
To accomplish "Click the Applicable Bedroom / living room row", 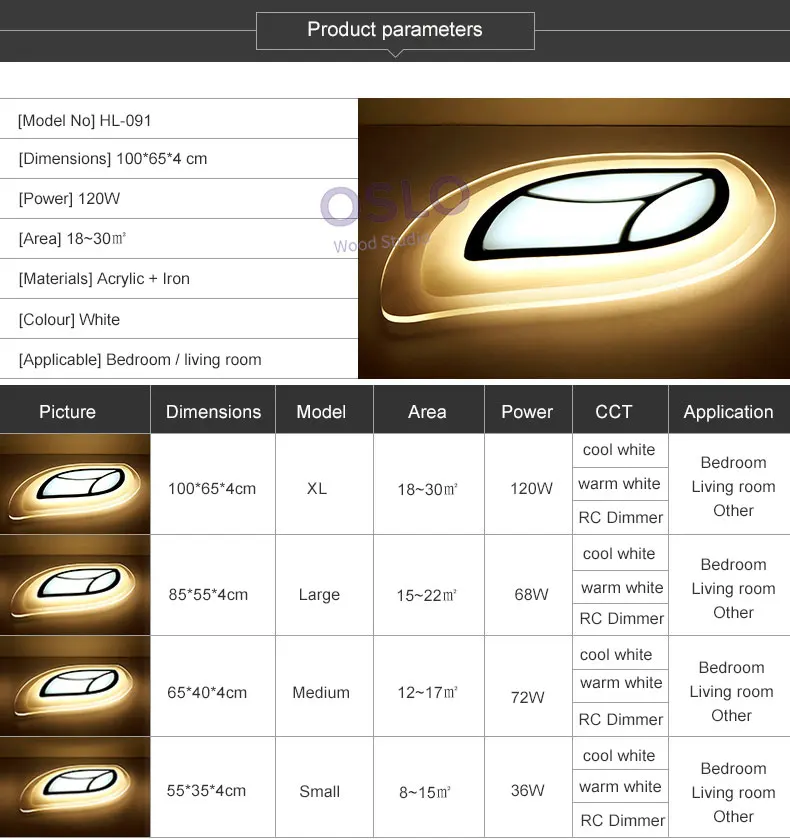I will (x=179, y=359).
